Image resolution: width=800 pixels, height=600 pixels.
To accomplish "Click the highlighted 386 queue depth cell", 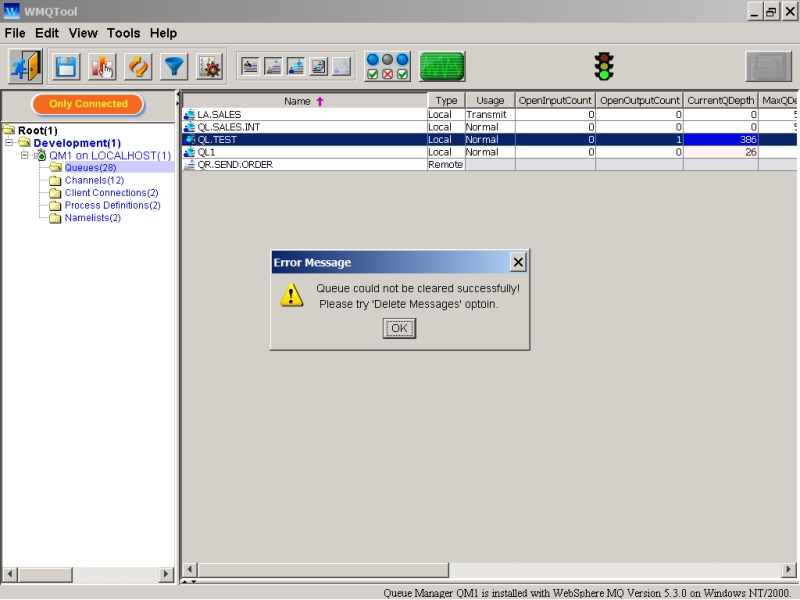I will coord(720,139).
